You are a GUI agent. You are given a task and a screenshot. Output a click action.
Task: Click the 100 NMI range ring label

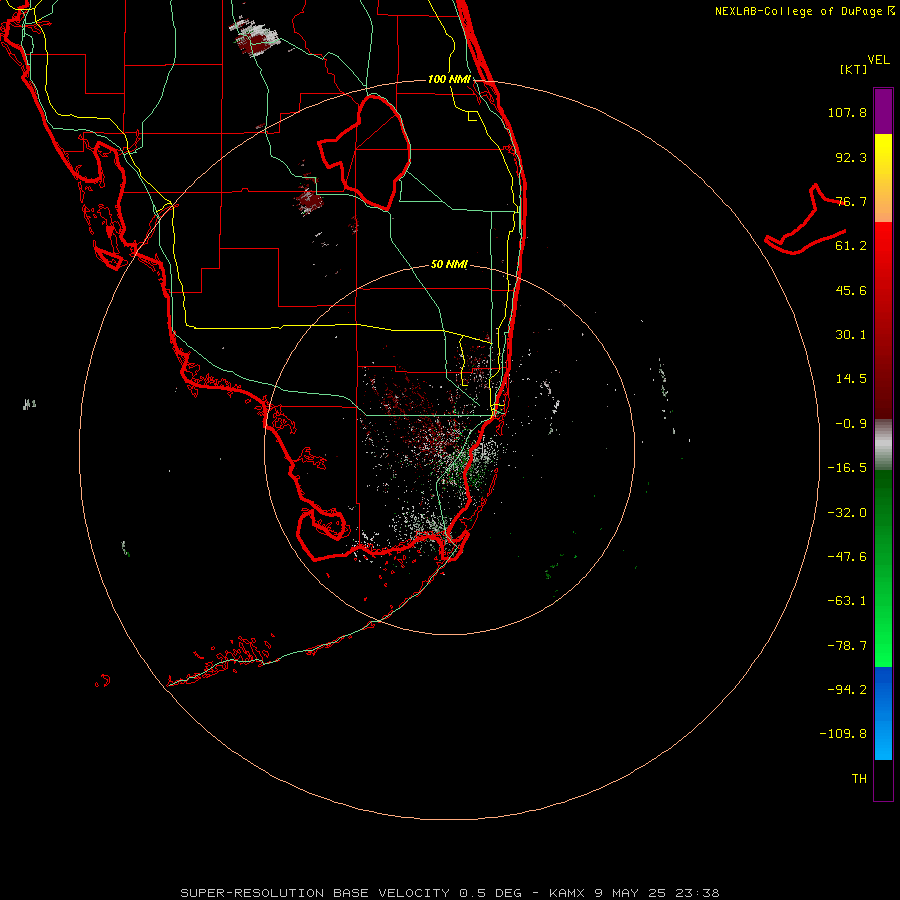tap(449, 79)
